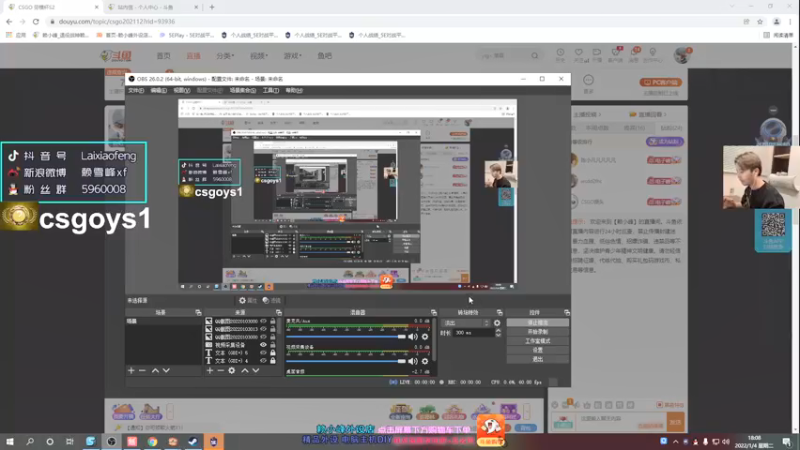The width and height of the screenshot is (800, 450).
Task: Open scene transition properties gear
Action: coord(497,323)
